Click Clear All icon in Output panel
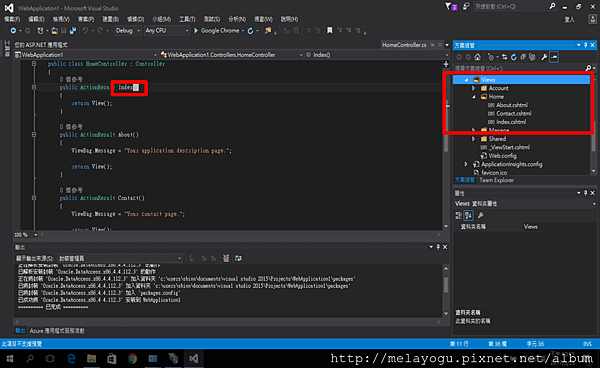 click(x=226, y=258)
